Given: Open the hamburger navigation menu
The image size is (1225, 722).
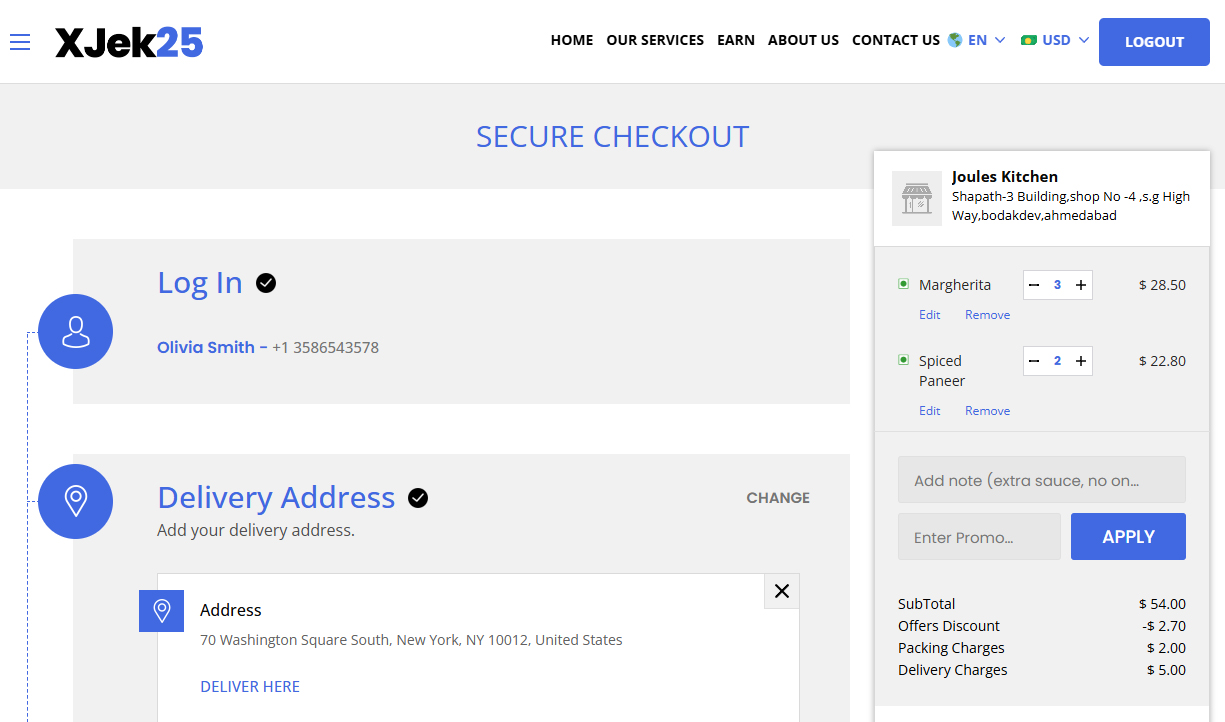Looking at the screenshot, I should coord(20,42).
